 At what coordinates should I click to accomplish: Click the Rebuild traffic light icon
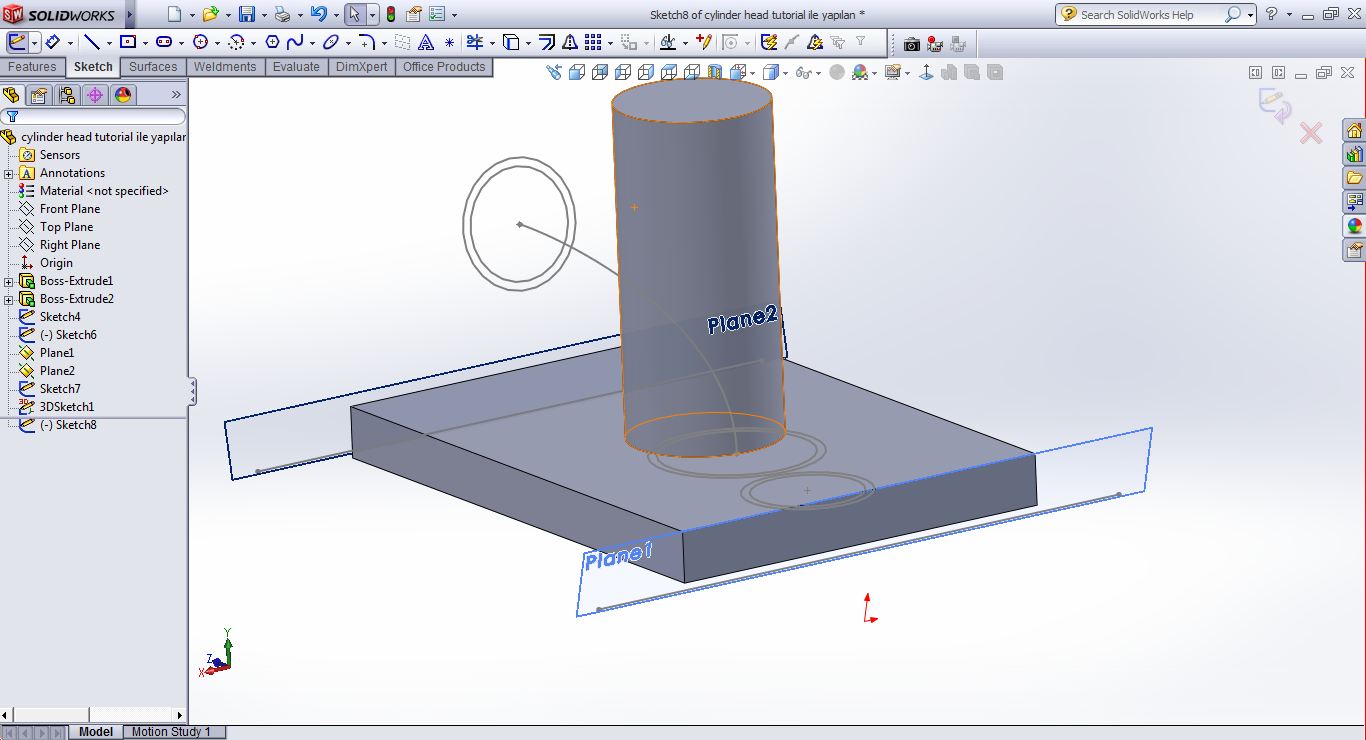click(390, 15)
